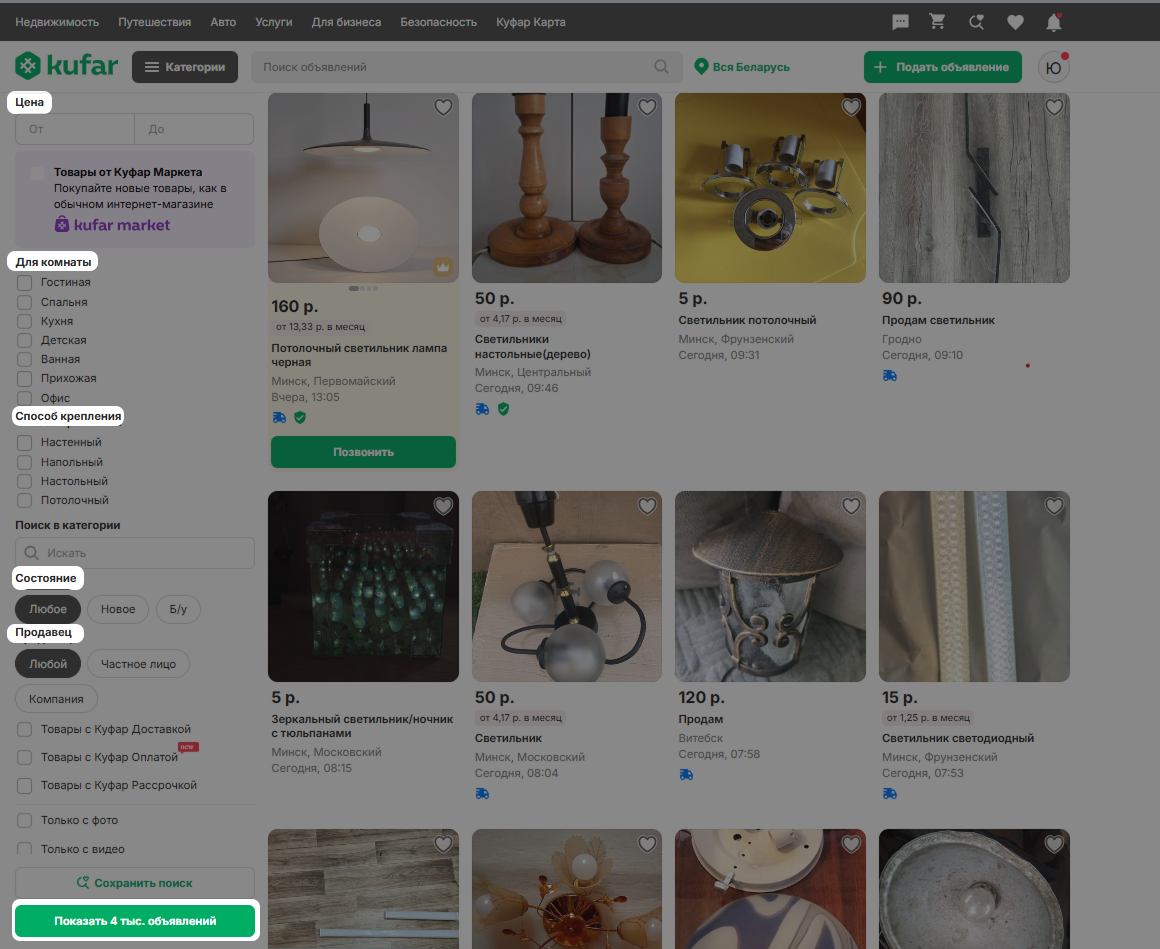The height and width of the screenshot is (949, 1160).
Task: Click price От input field
Action: pyautogui.click(x=75, y=129)
